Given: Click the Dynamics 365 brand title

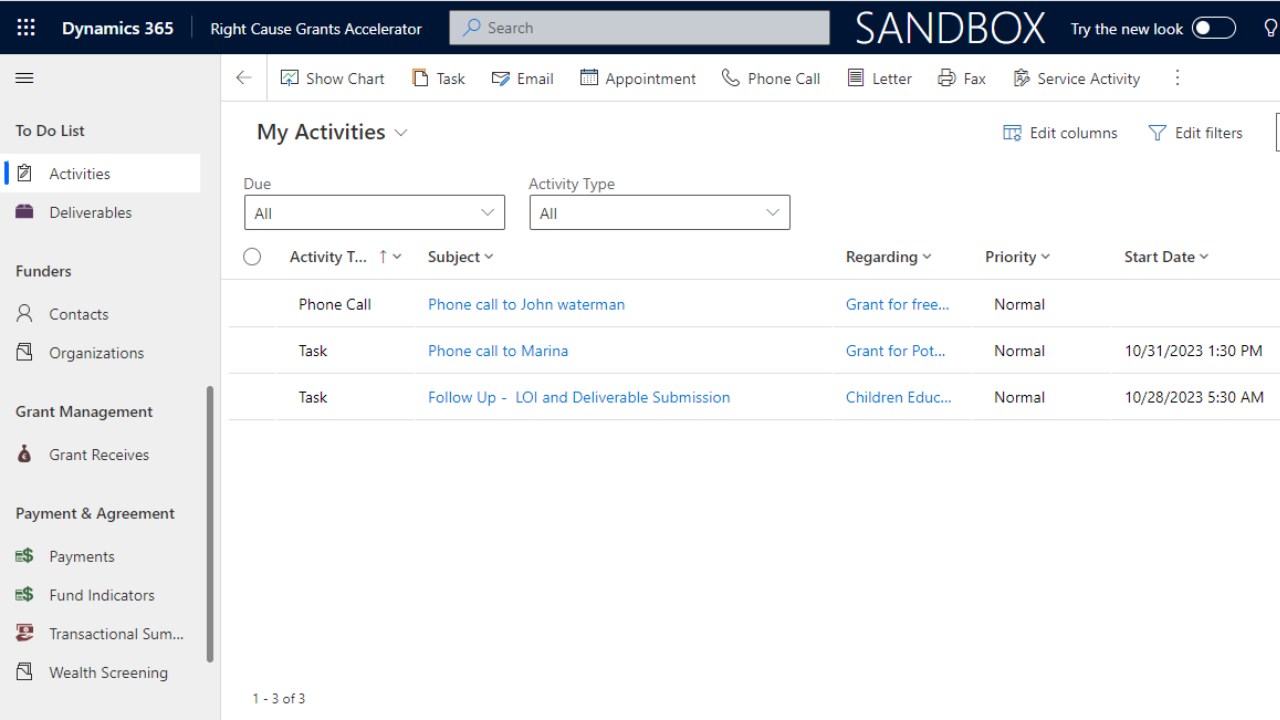Looking at the screenshot, I should click(x=117, y=28).
